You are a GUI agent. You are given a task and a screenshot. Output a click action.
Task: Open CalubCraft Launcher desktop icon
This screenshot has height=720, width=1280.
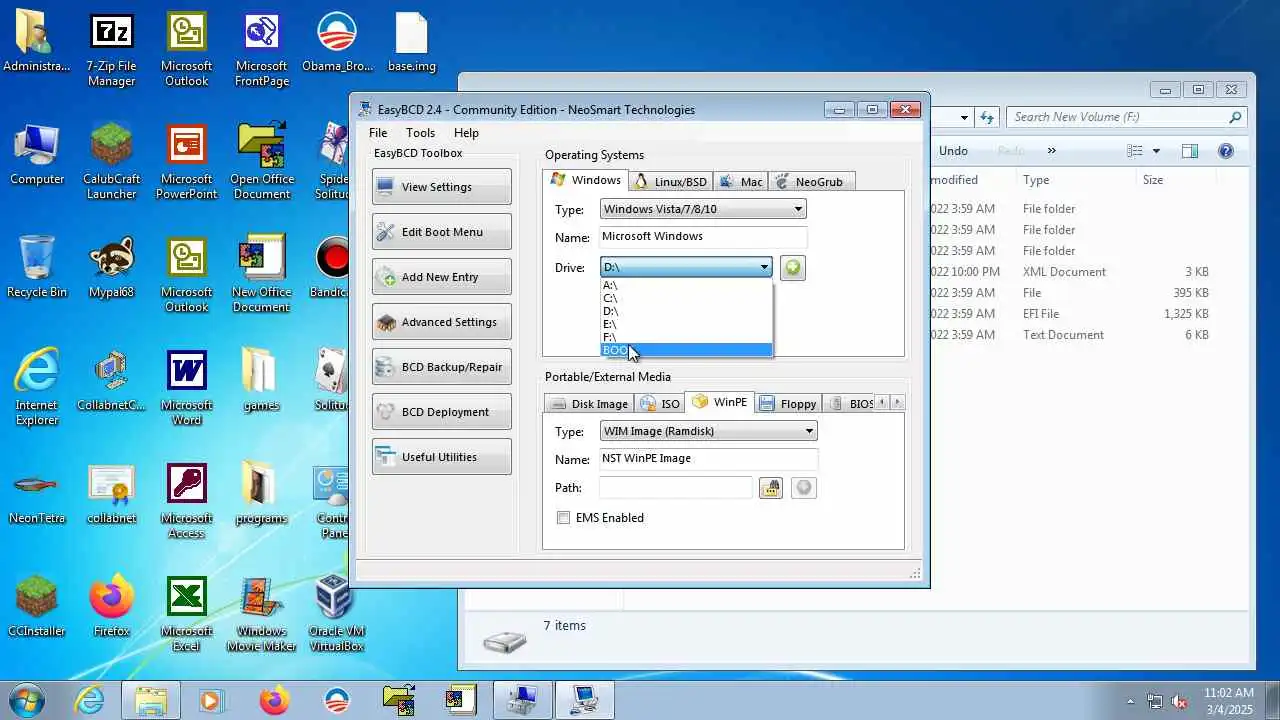click(x=111, y=162)
